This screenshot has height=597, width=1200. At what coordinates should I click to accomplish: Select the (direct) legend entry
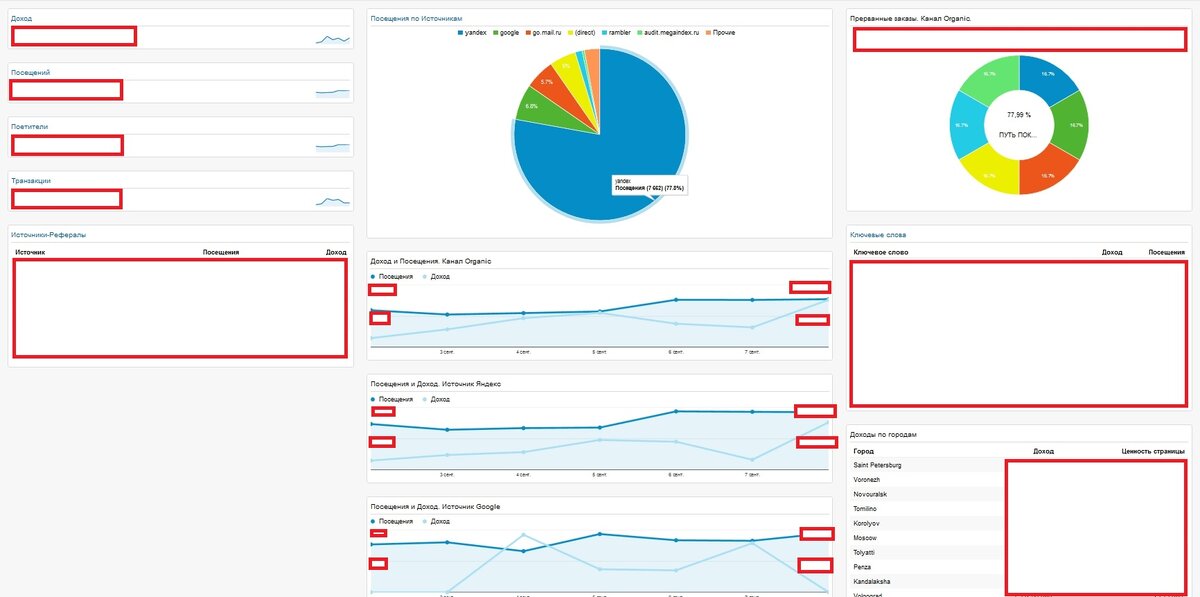(x=580, y=33)
